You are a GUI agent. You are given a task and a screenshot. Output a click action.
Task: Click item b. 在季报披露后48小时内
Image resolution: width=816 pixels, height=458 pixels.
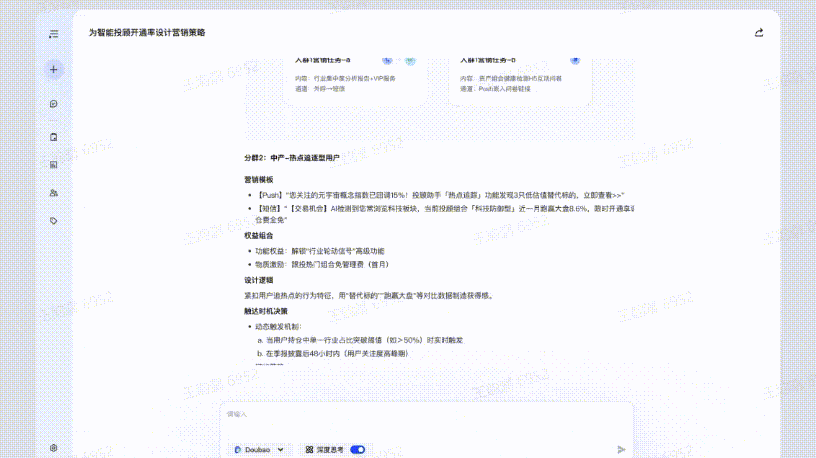[333, 353]
